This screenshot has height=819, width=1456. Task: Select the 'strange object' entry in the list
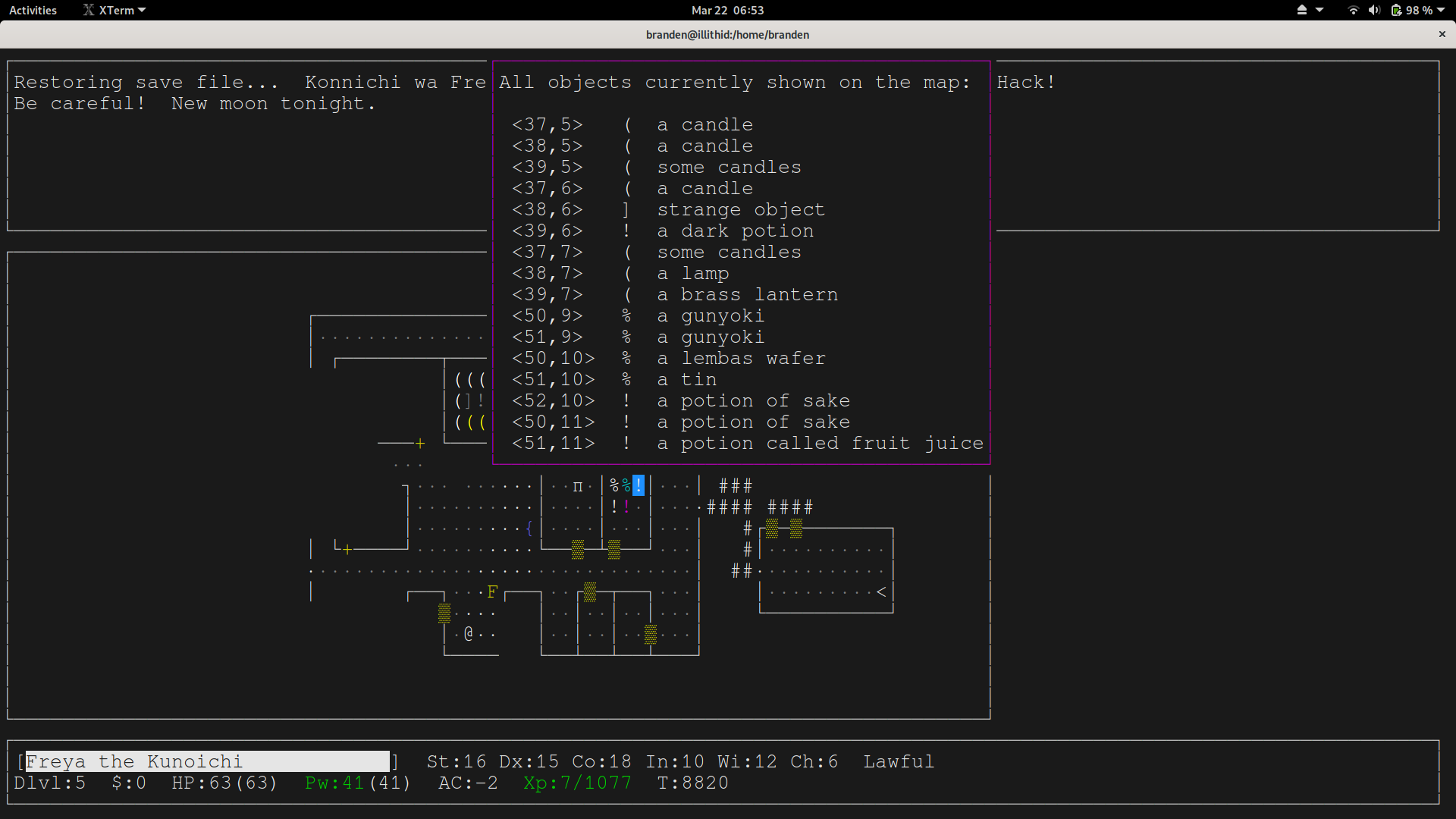coord(740,210)
